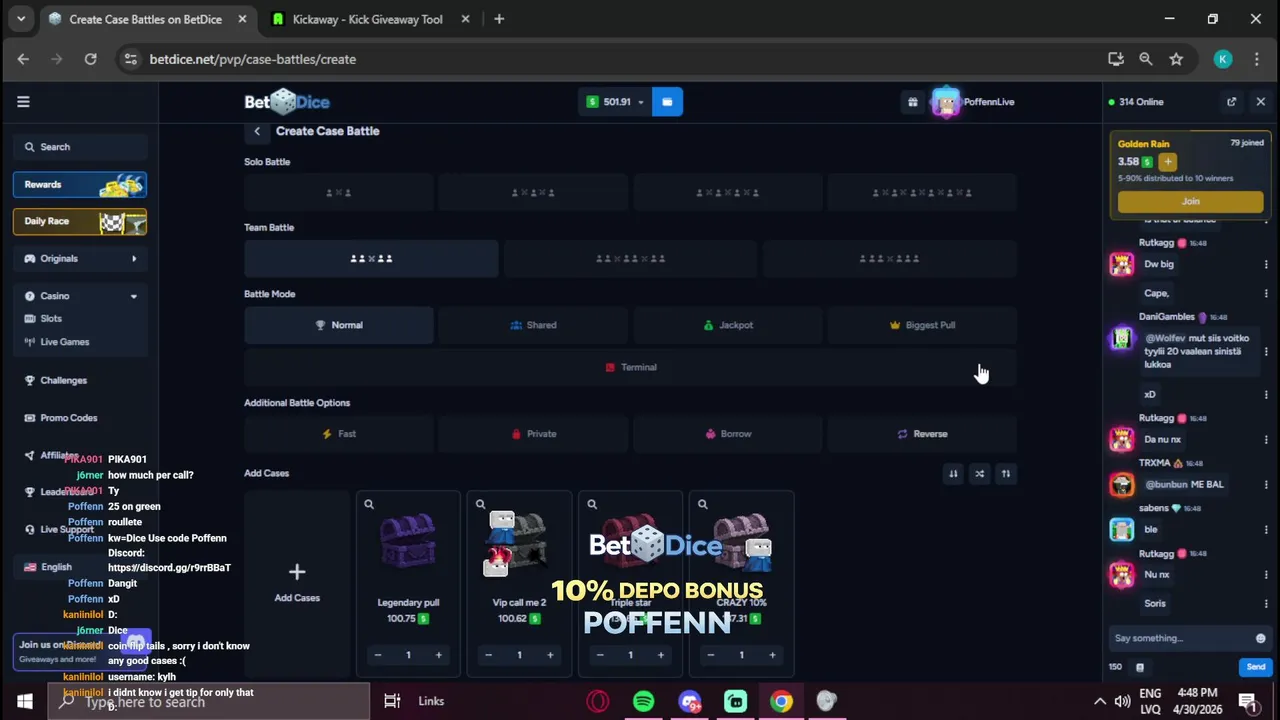The image size is (1280, 720).
Task: Open the hamburger menu on BetDice
Action: pyautogui.click(x=23, y=101)
